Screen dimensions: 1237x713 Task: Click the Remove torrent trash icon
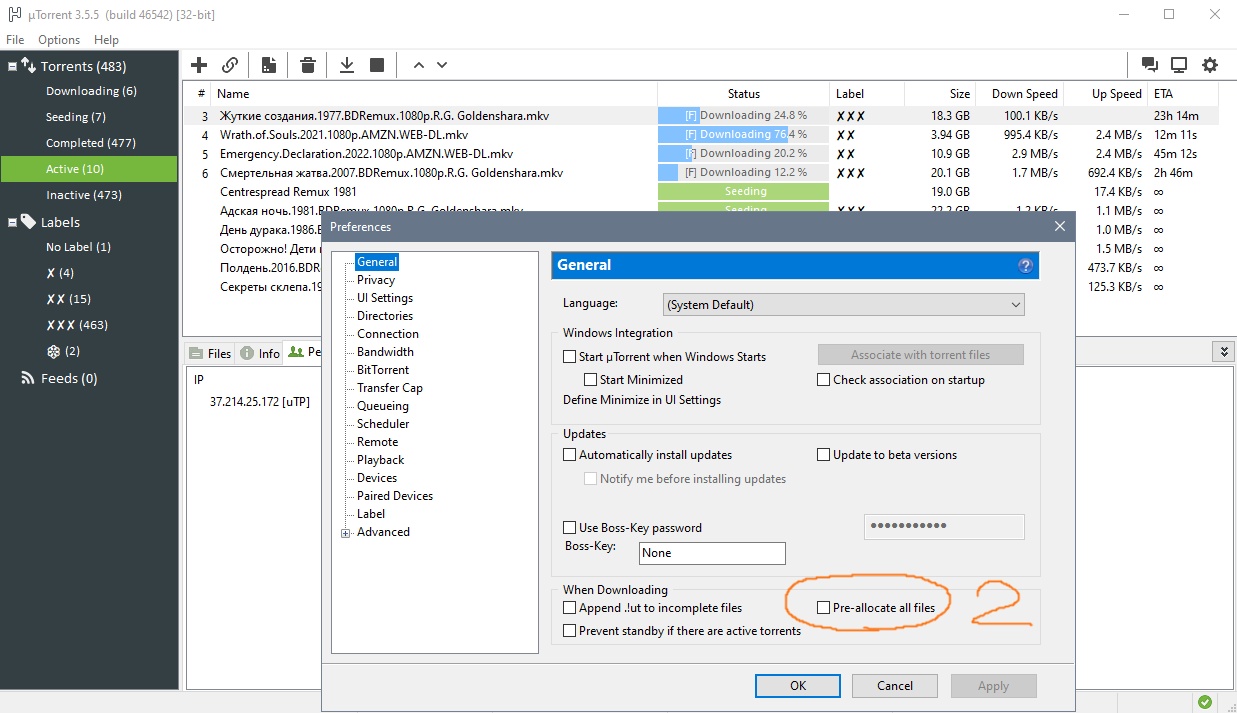pos(308,65)
